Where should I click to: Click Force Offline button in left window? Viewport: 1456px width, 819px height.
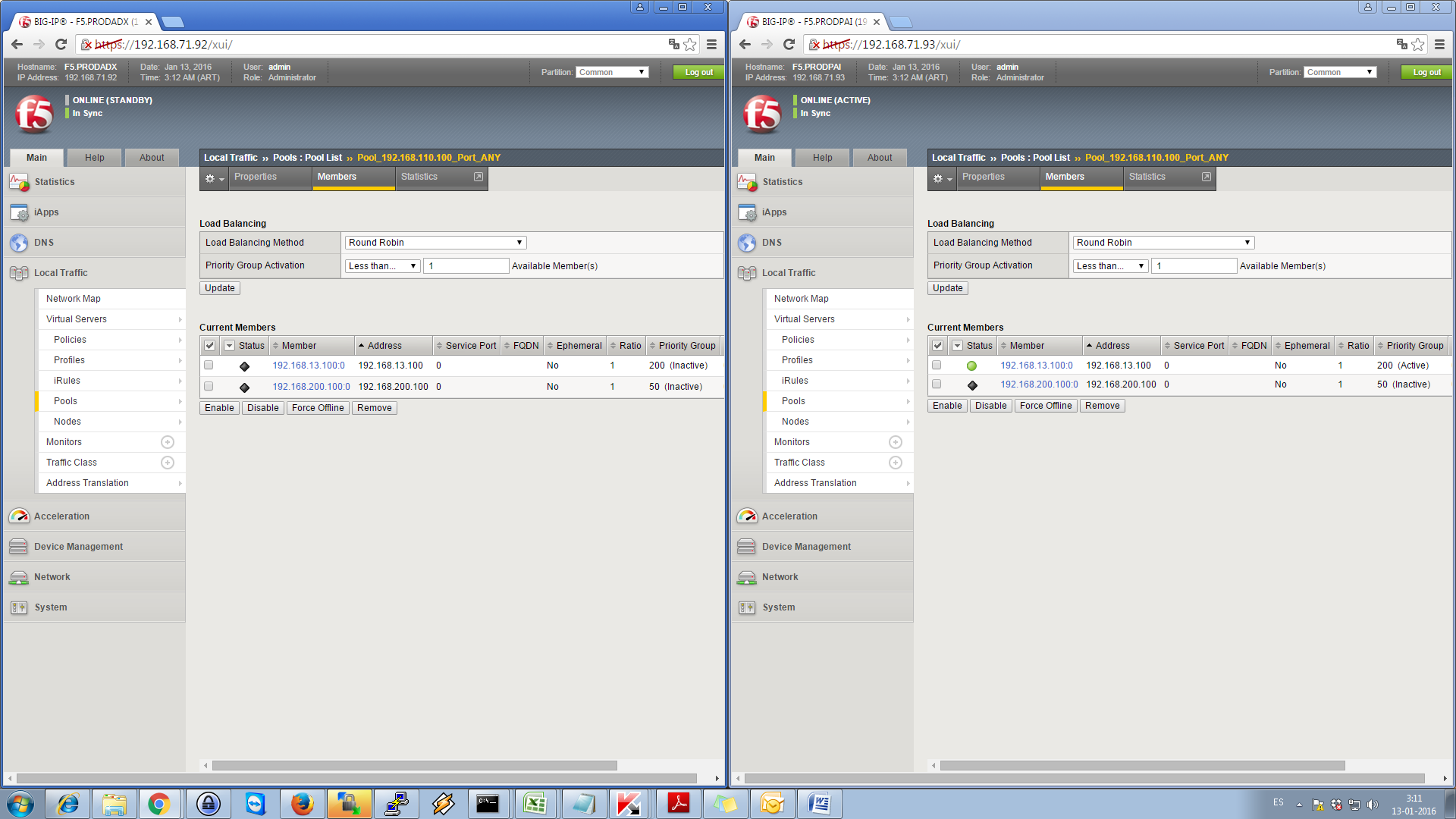click(318, 408)
